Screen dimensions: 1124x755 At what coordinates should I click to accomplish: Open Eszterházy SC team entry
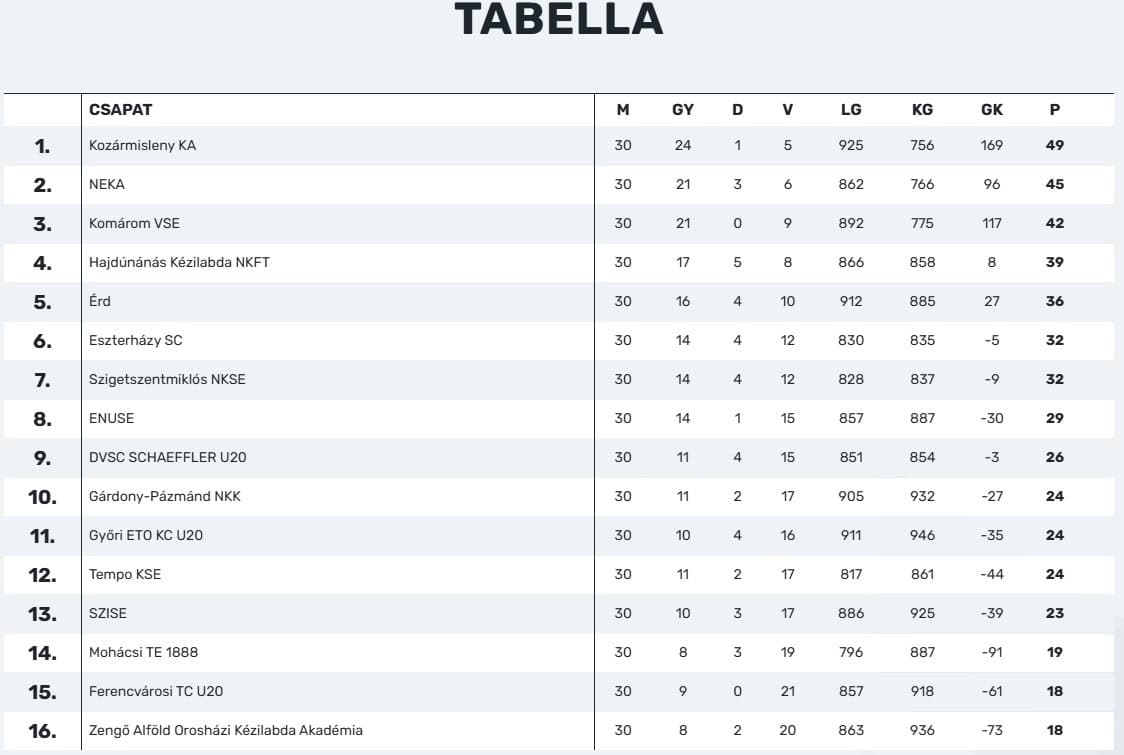pos(135,341)
